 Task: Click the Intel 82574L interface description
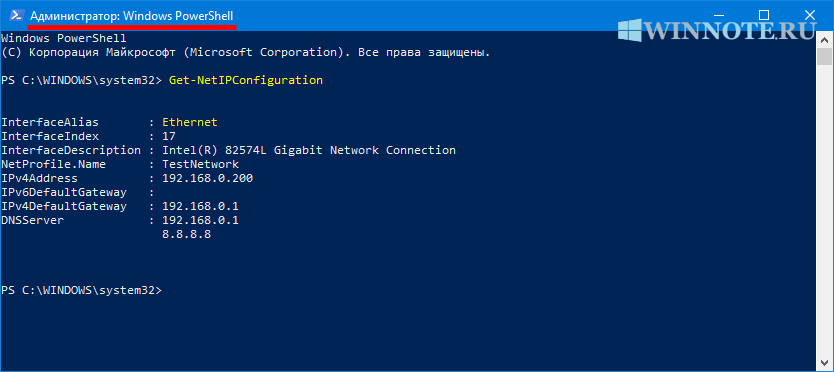tap(309, 150)
